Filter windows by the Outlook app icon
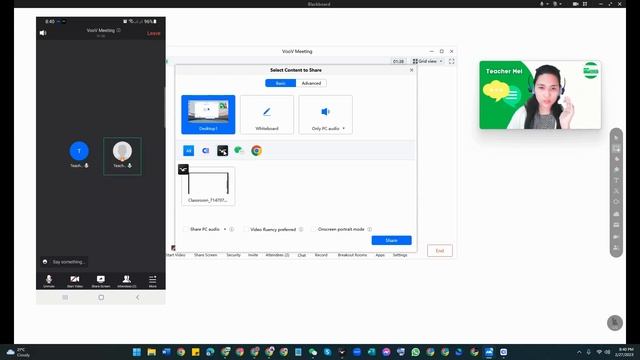 [x=206, y=151]
